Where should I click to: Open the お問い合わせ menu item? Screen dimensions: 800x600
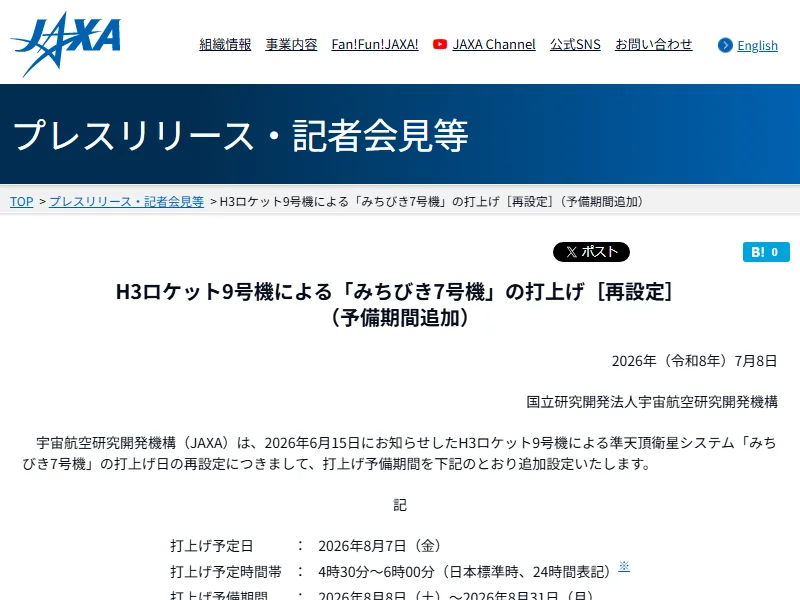(x=654, y=44)
